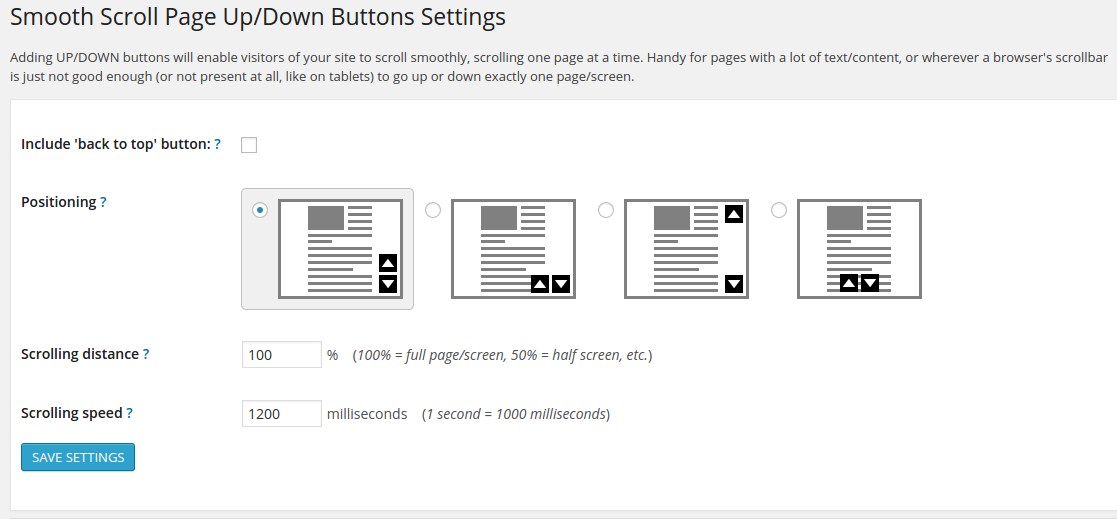
Task: Click up arrow icon in third layout preview
Action: tap(734, 214)
